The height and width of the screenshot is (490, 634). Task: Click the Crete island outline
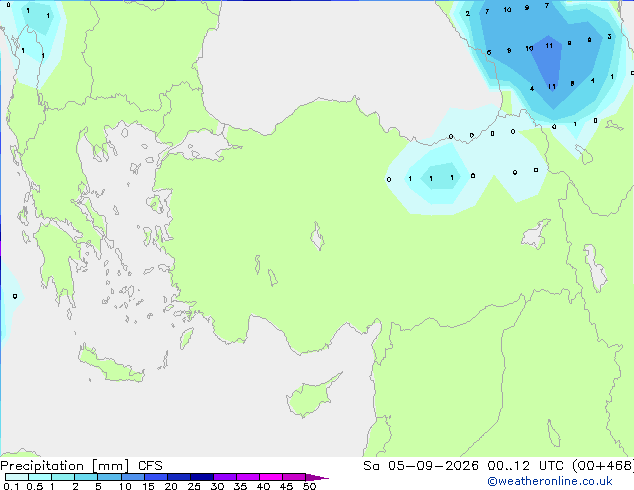(110, 365)
